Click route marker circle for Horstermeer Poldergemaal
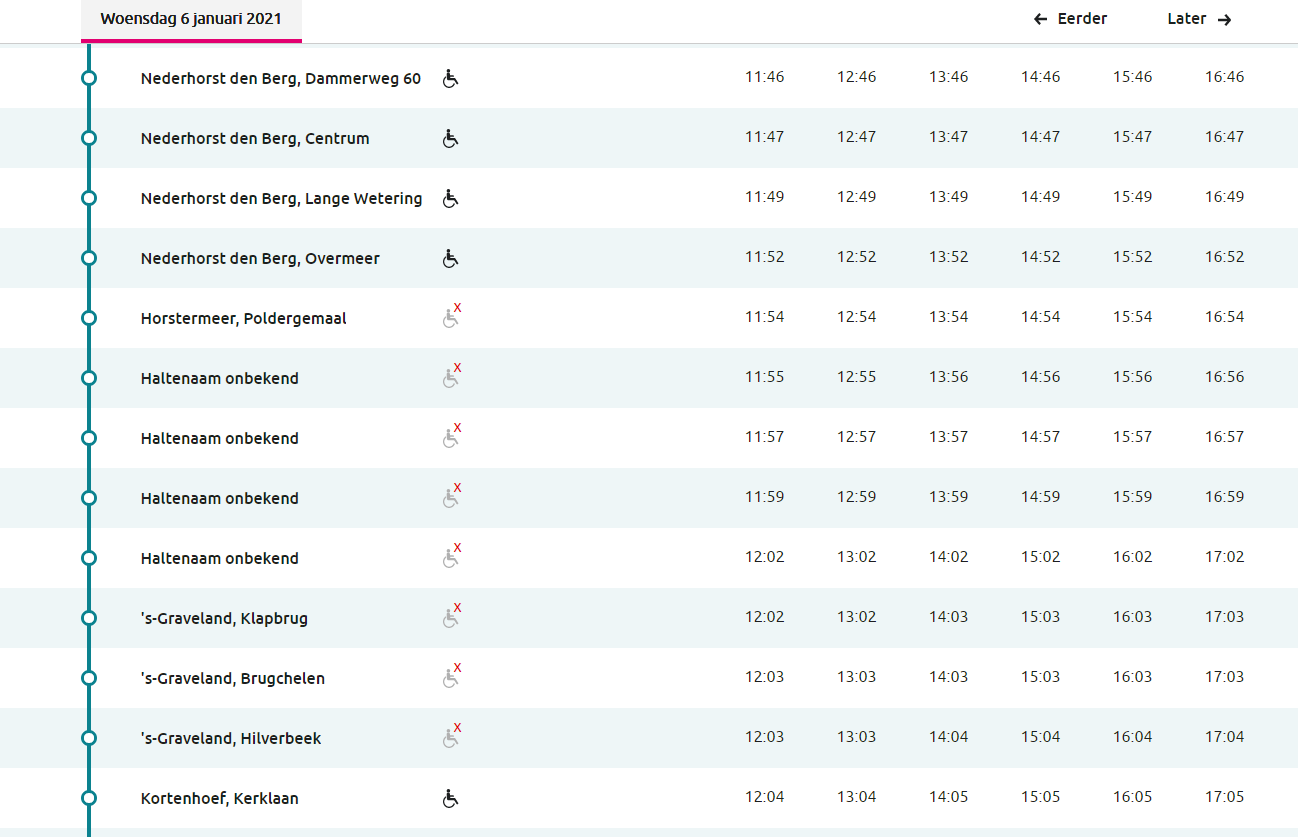The image size is (1298, 837). tap(89, 318)
